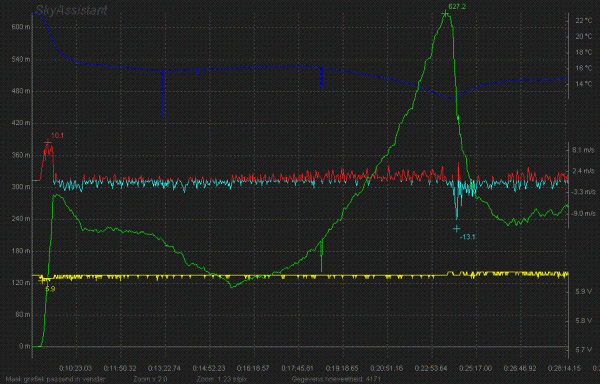Select the 0:10:23.03 time axis label
This screenshot has width=600, height=384.
pos(75,368)
